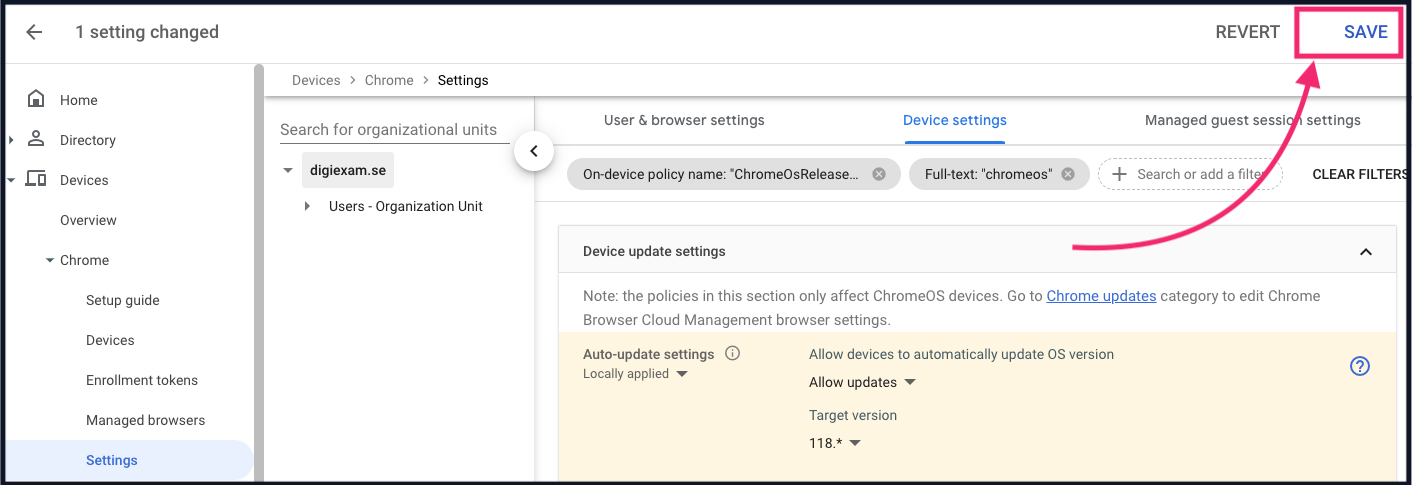Click Search for organizational units field
This screenshot has width=1412, height=485.
tap(388, 130)
